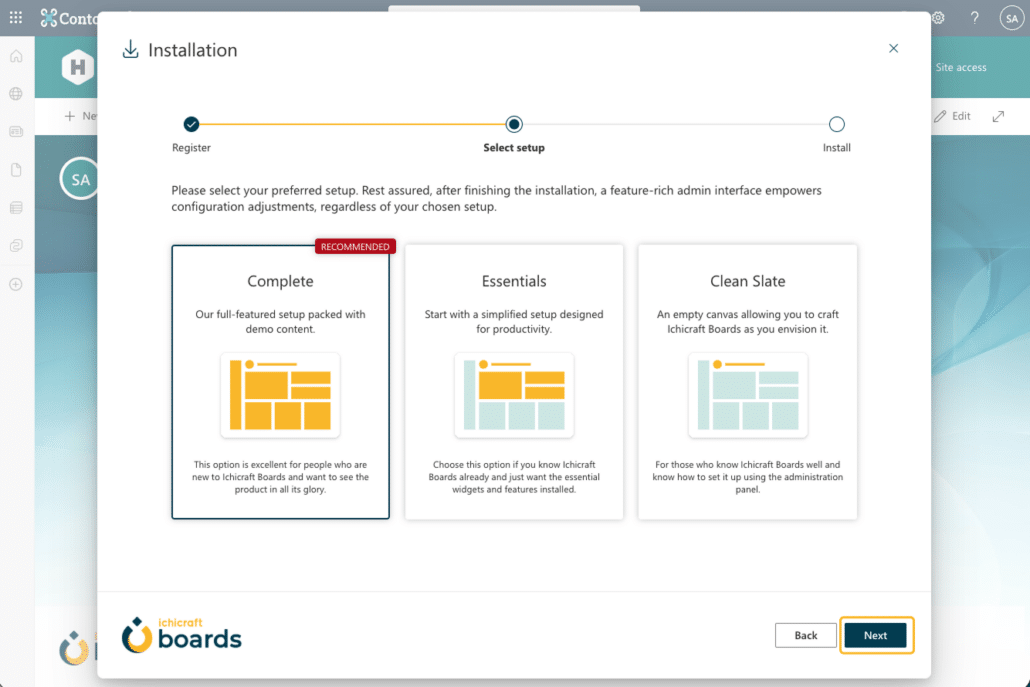
Task: Pick the Clean Slate setup option card
Action: pyautogui.click(x=748, y=382)
